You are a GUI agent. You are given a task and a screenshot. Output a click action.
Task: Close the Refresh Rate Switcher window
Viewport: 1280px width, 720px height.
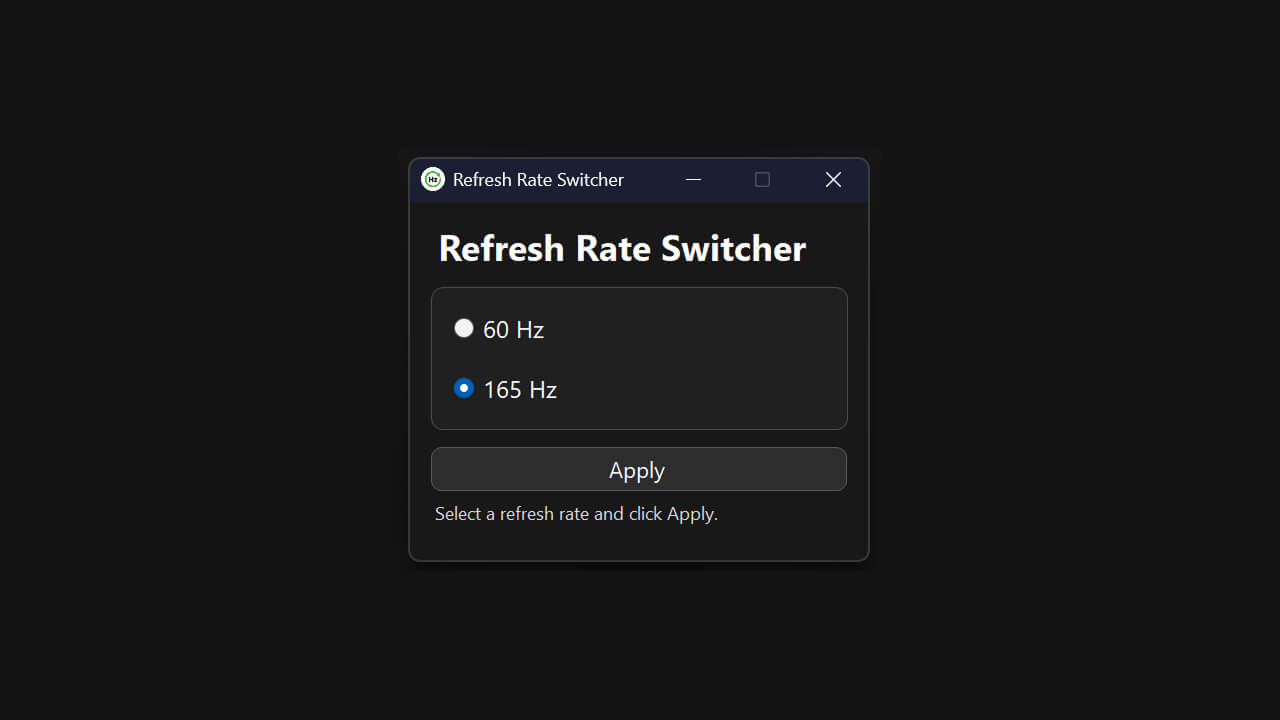pos(833,179)
